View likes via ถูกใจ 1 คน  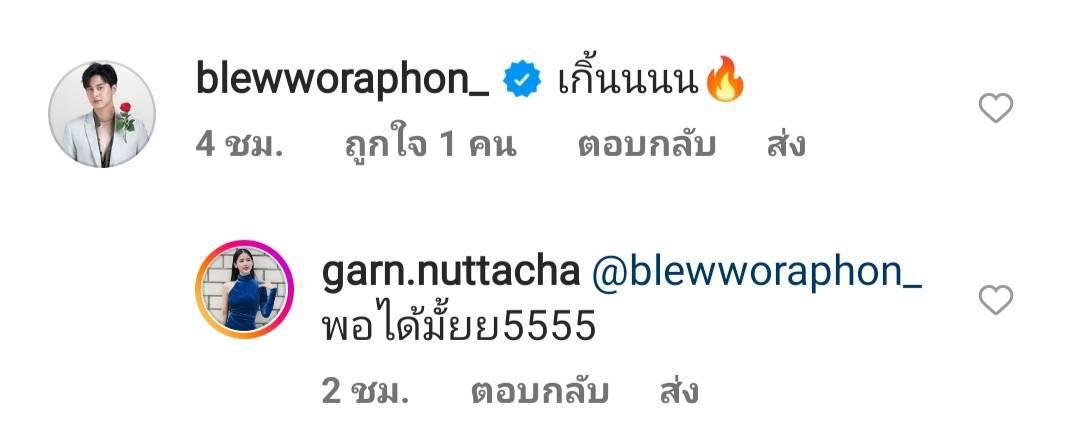coord(430,144)
